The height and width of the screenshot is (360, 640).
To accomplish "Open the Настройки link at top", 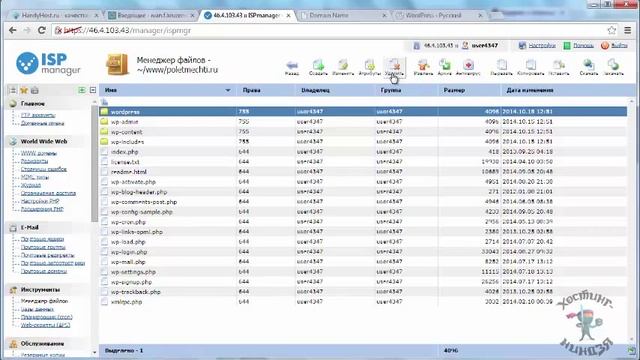I will point(542,46).
